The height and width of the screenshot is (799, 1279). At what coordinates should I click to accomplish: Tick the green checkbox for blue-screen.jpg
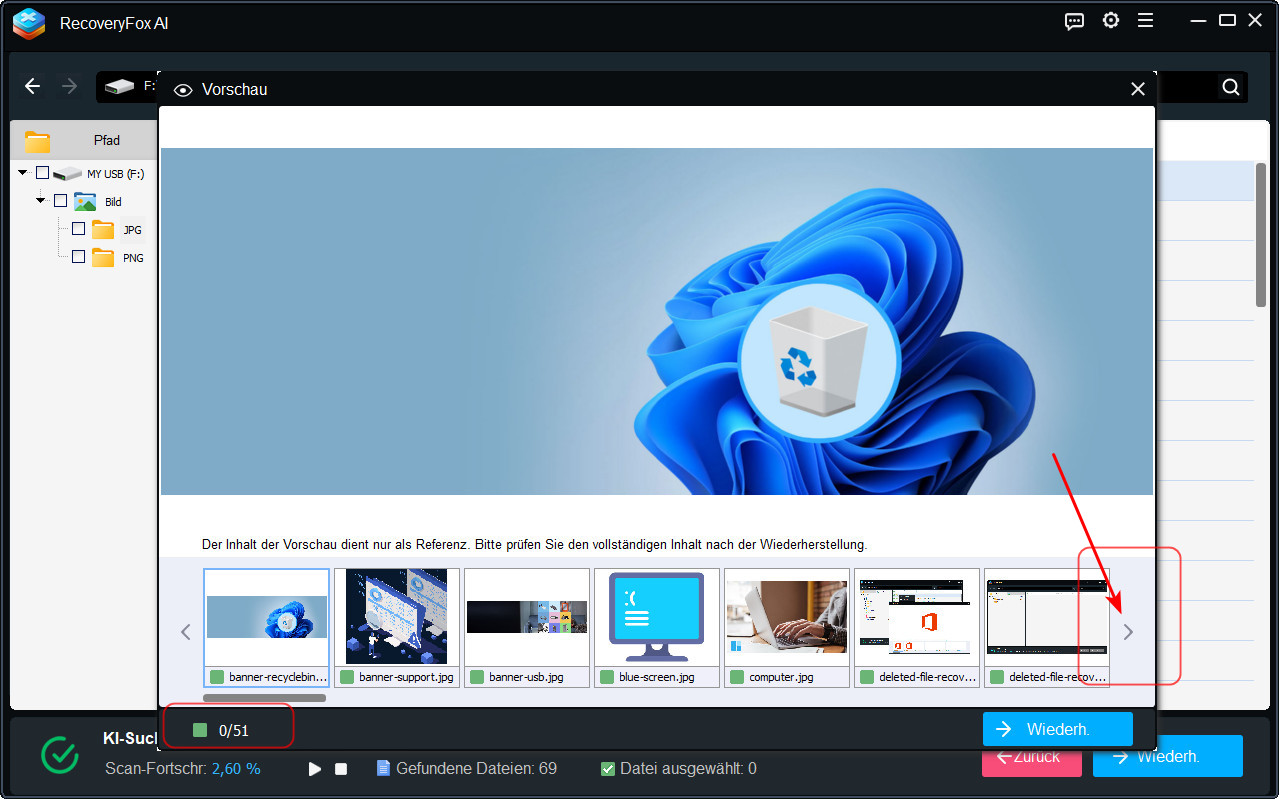point(607,677)
